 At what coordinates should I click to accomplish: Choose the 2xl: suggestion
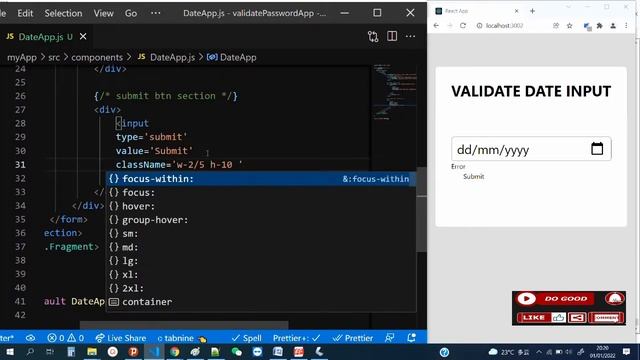(261, 288)
